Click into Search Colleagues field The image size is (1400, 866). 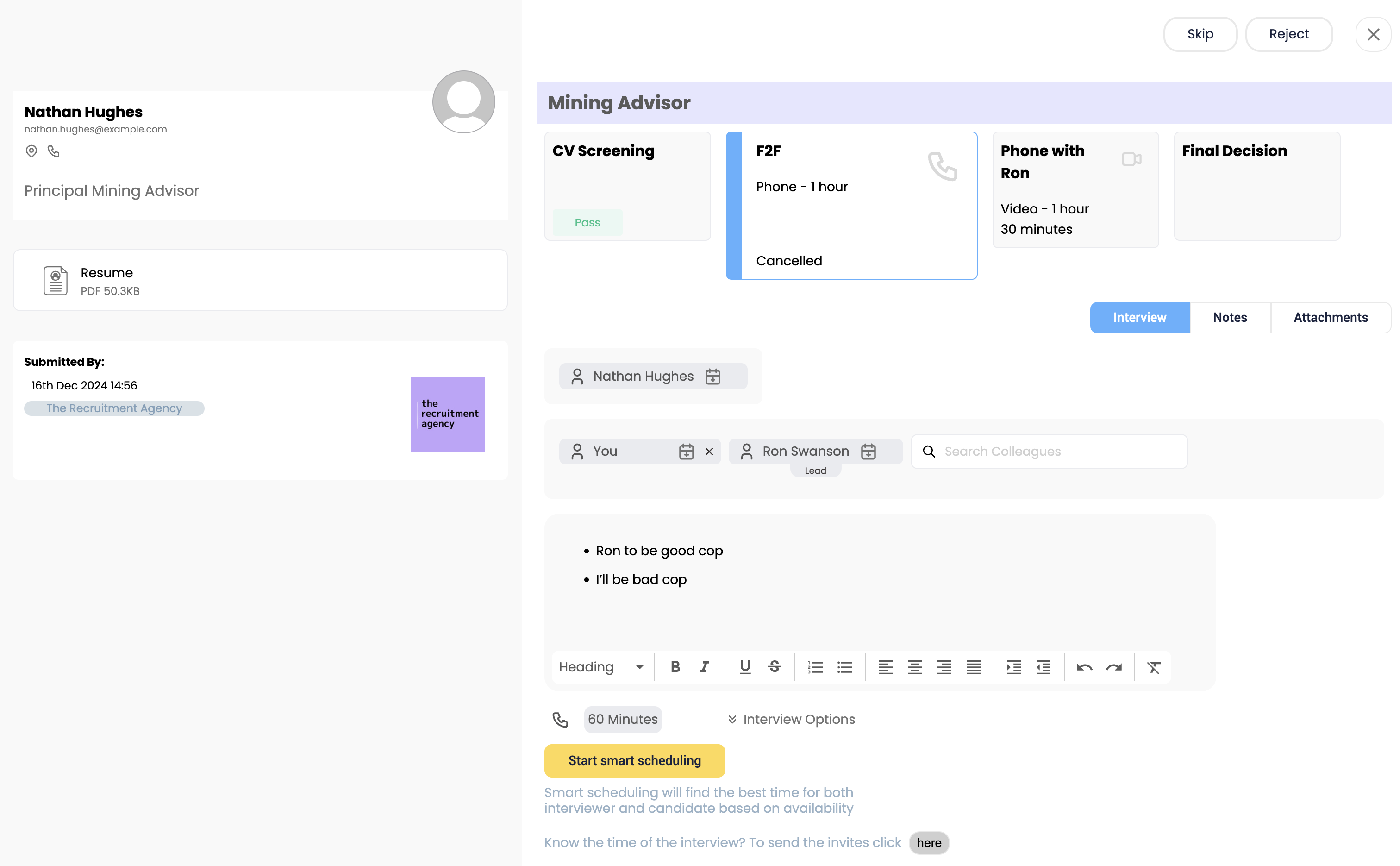point(1049,452)
